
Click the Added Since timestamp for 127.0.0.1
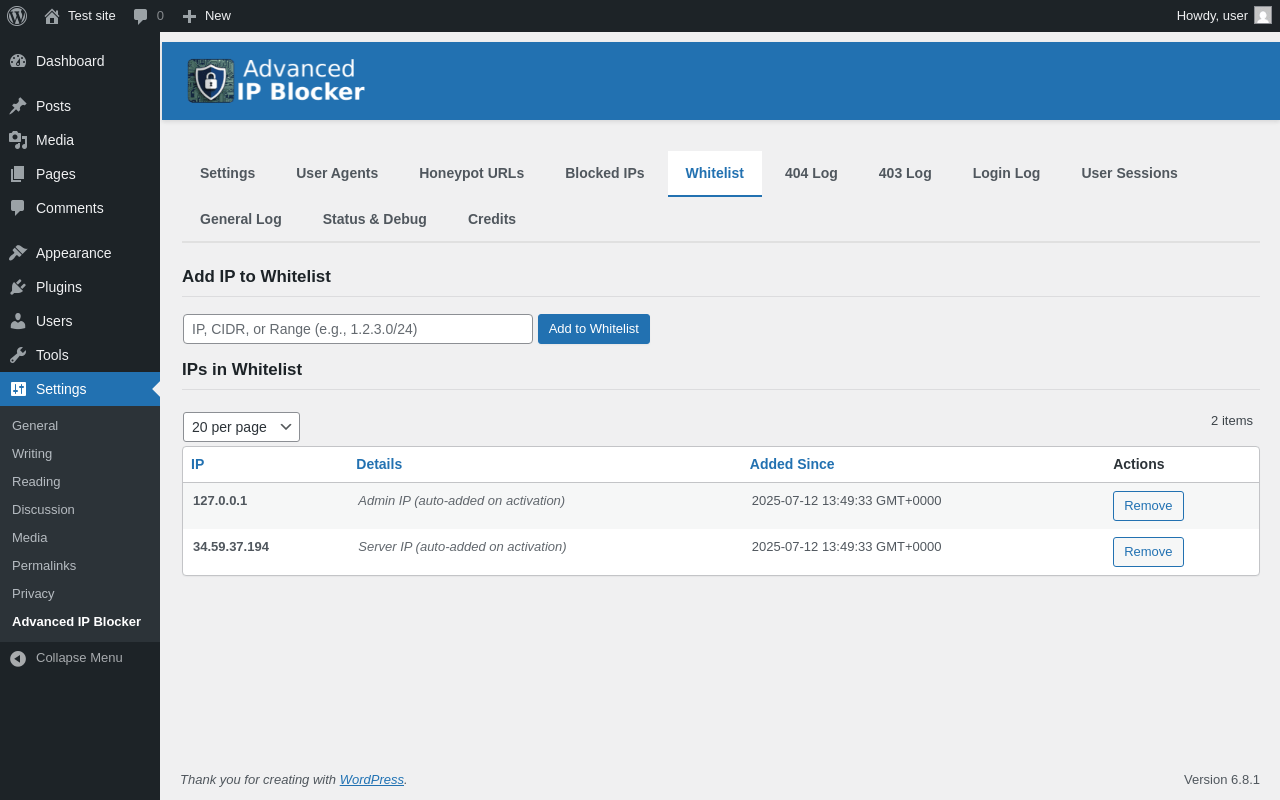coord(847,501)
